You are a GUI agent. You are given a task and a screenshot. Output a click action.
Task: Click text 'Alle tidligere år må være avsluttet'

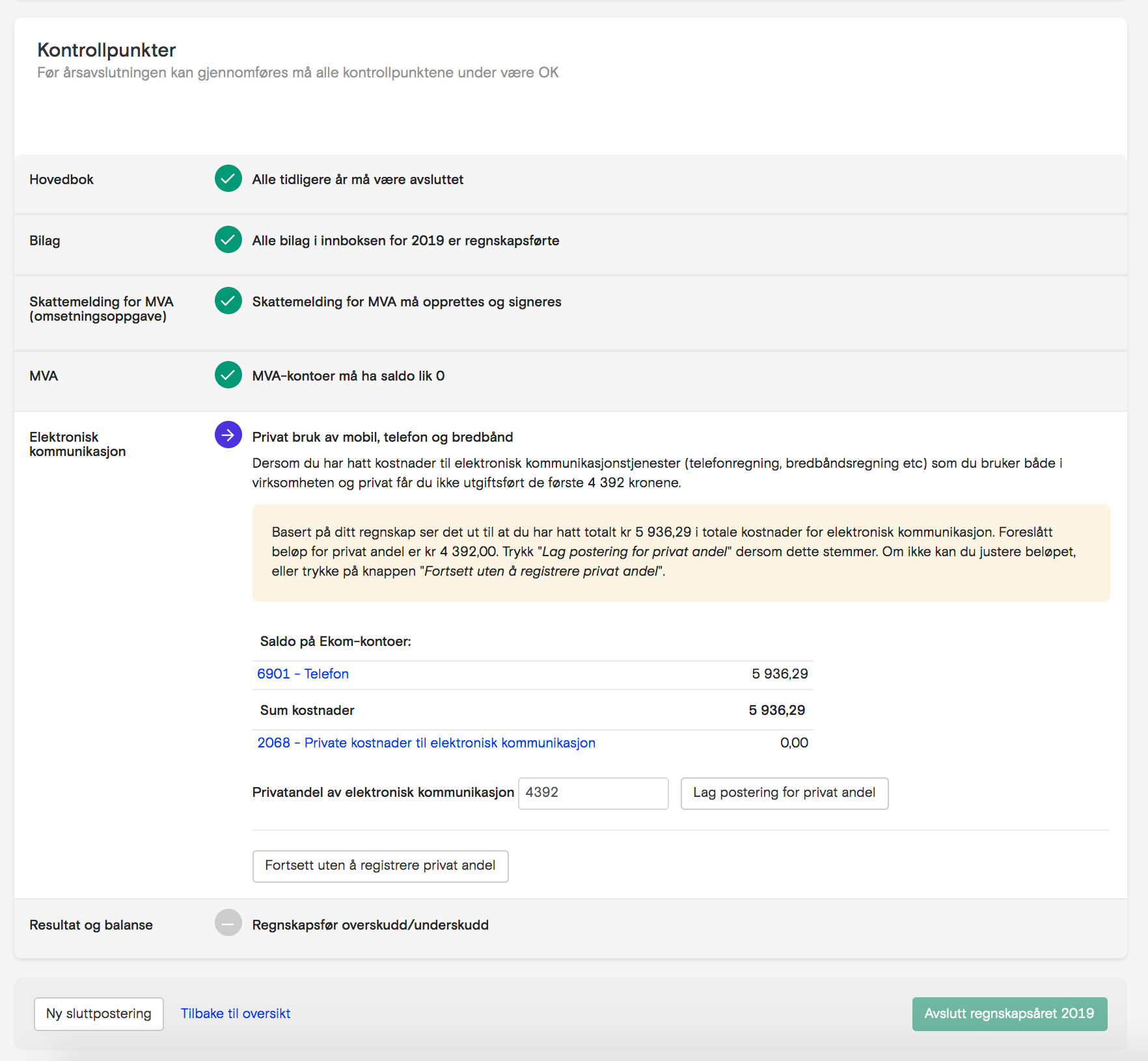(358, 180)
